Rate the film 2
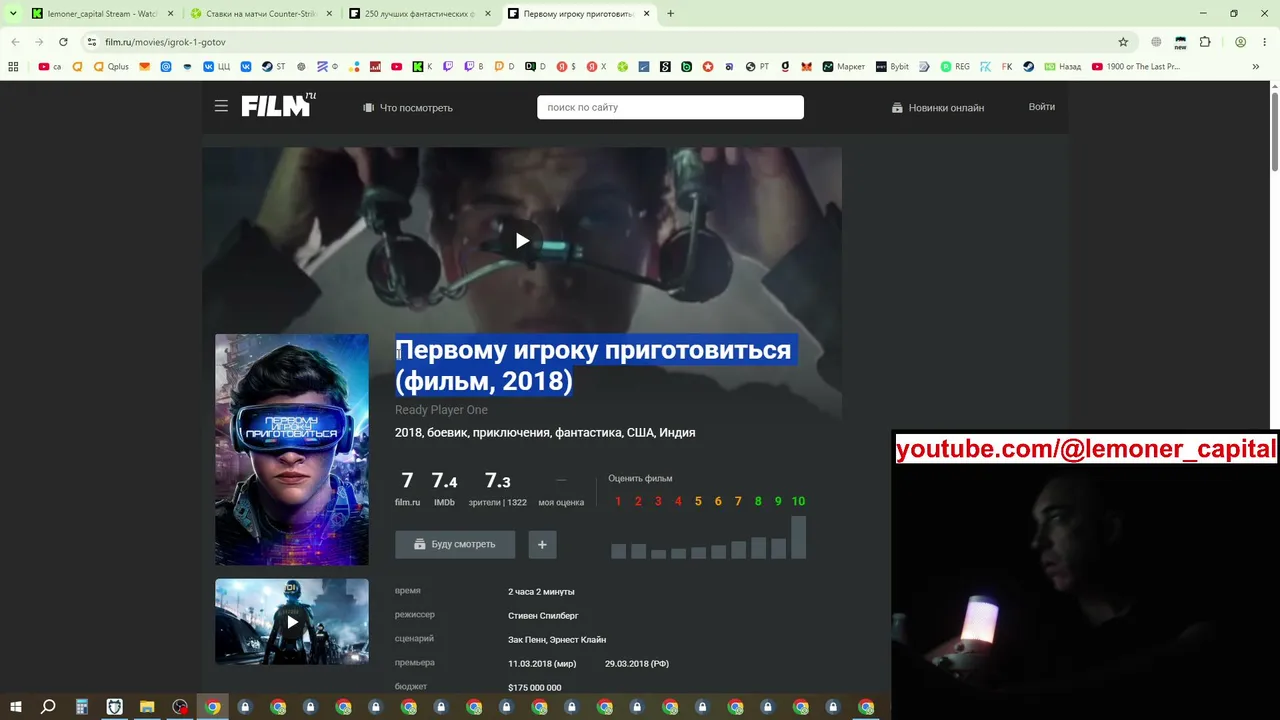 638,501
